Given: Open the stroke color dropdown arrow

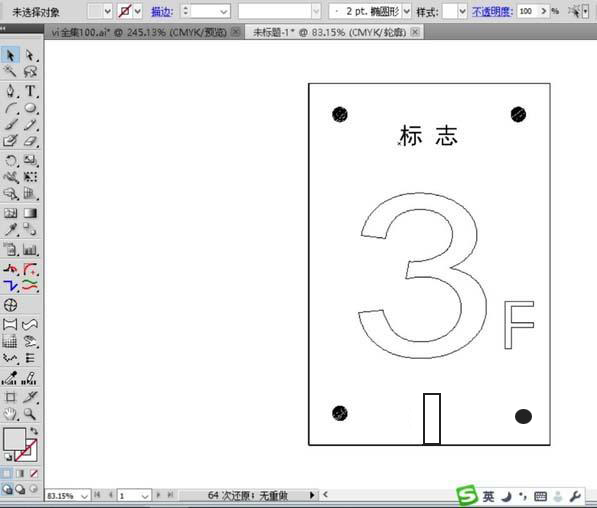Looking at the screenshot, I should (x=138, y=12).
